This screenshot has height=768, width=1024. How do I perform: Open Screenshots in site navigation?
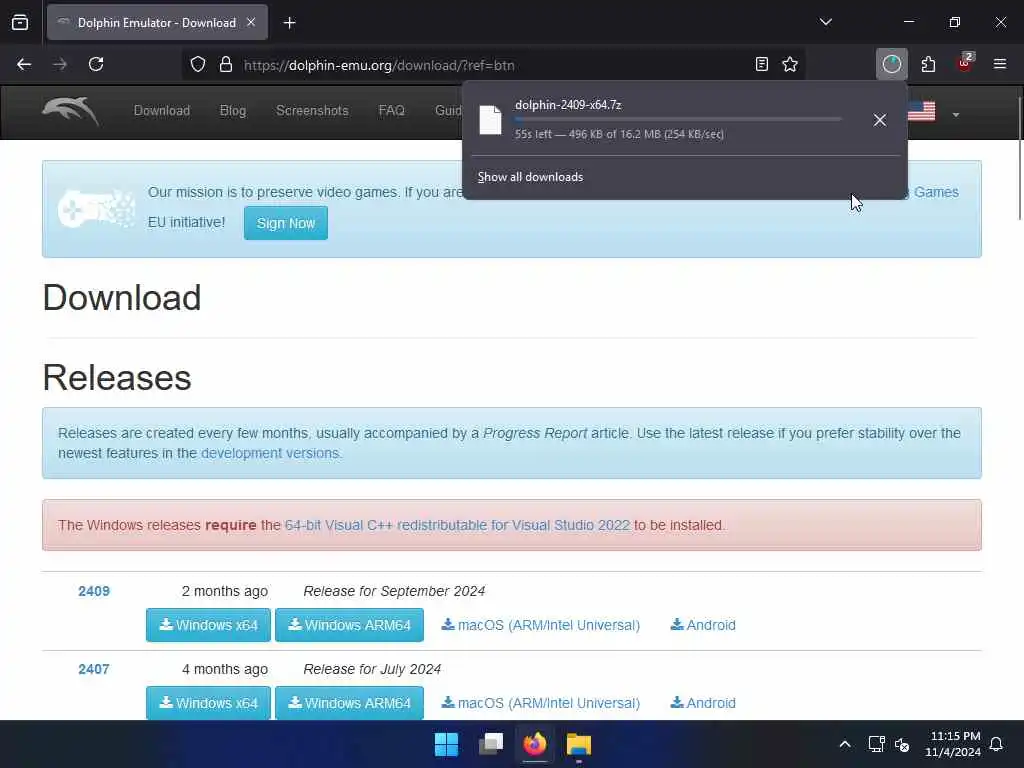point(312,110)
